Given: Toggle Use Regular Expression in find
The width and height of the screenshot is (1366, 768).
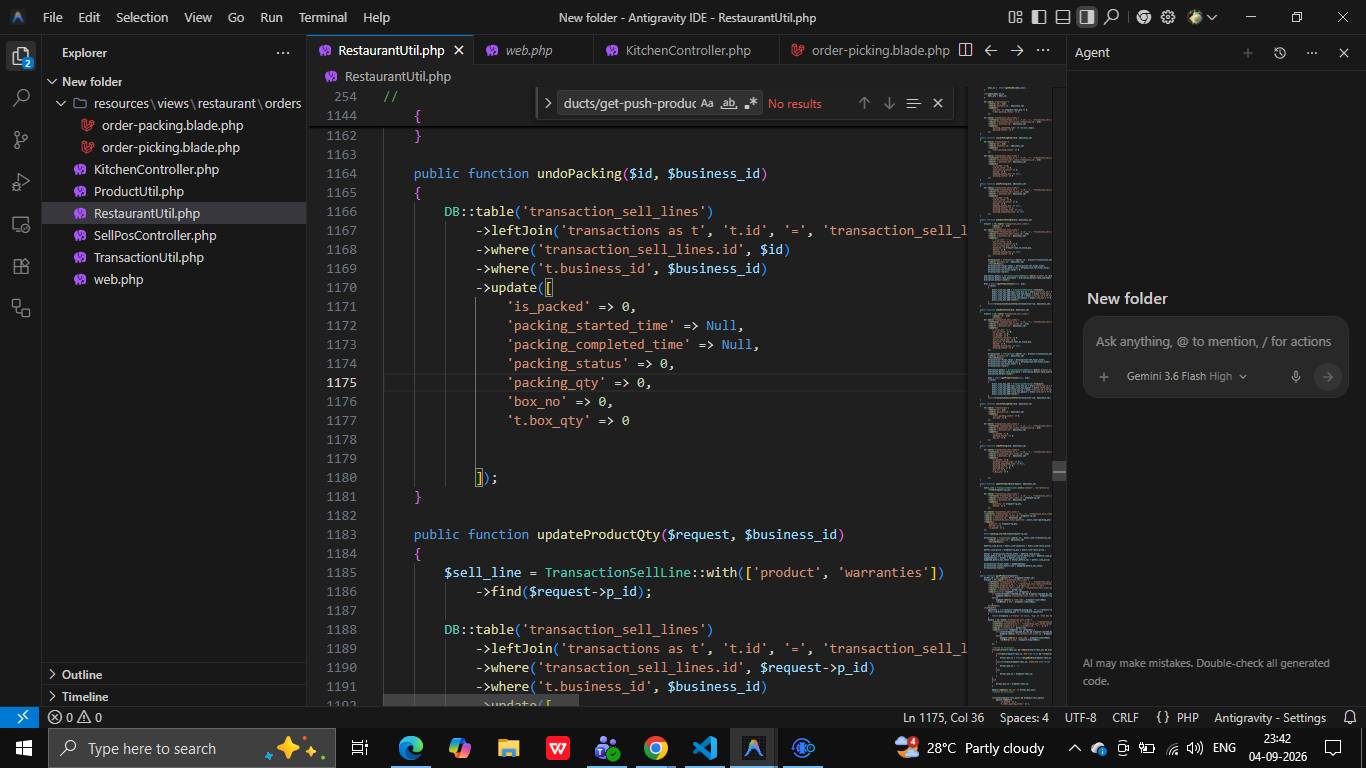Looking at the screenshot, I should point(751,103).
